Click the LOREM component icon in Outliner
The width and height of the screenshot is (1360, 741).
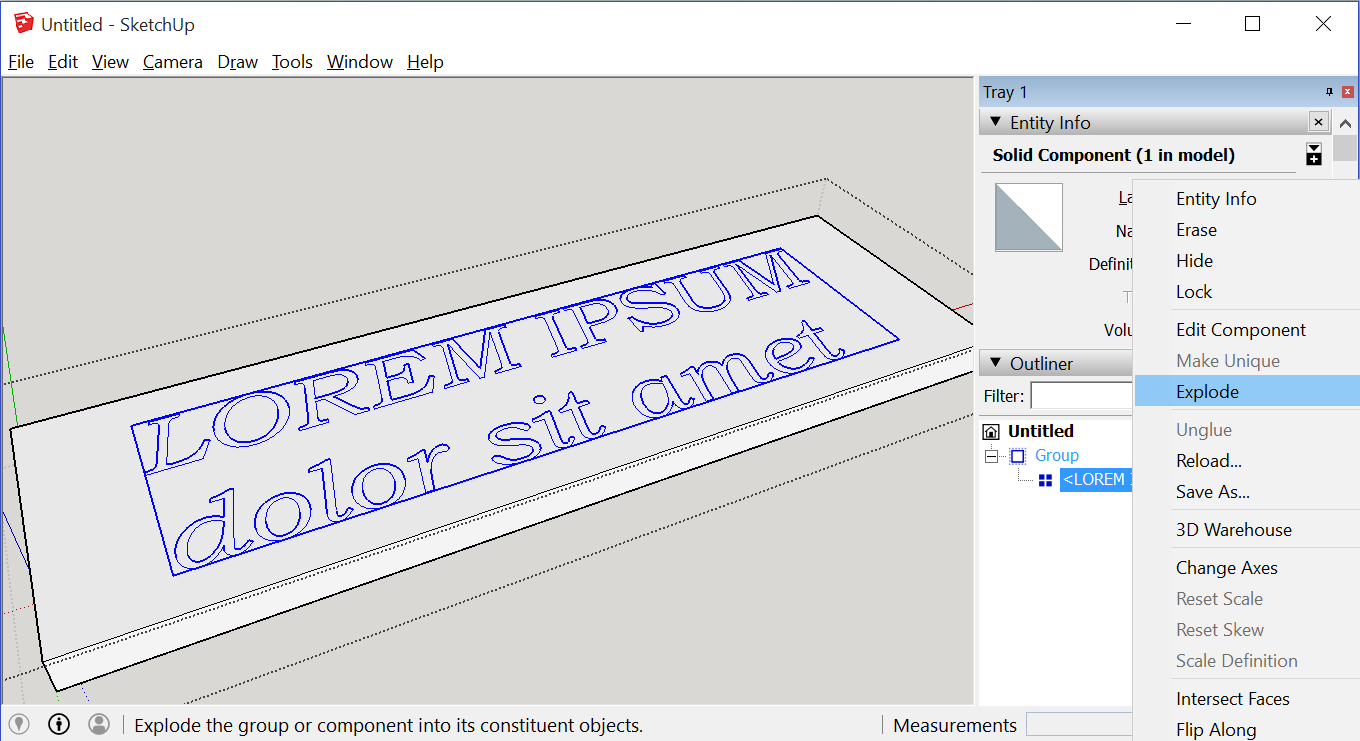1044,479
